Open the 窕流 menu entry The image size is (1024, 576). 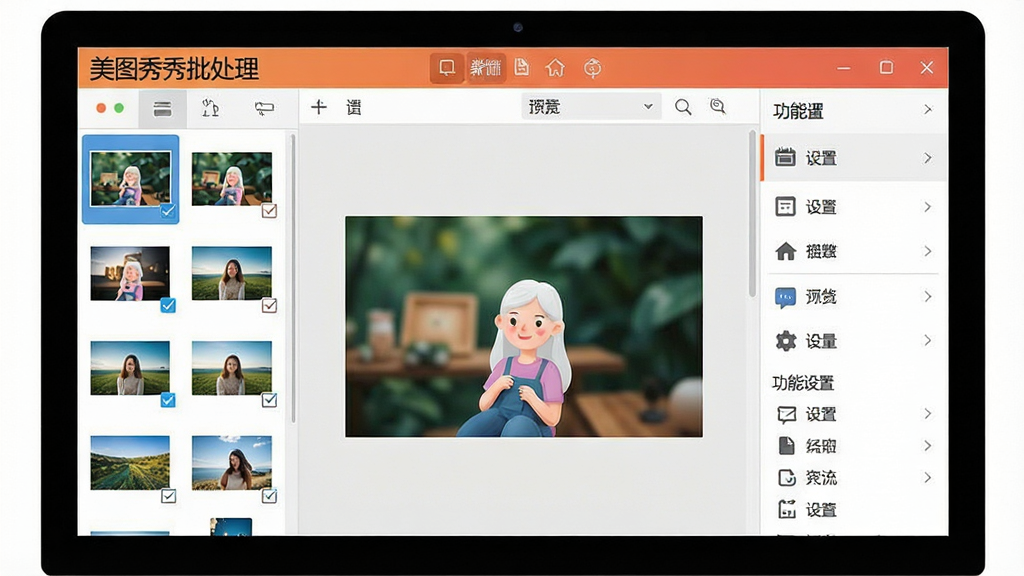[x=822, y=477]
